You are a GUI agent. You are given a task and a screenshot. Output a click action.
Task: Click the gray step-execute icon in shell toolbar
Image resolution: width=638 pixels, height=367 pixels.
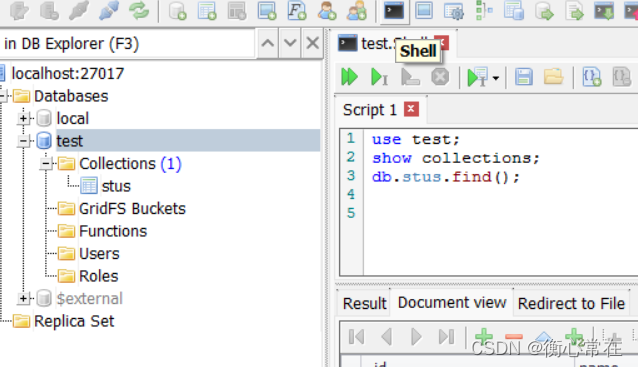[410, 77]
